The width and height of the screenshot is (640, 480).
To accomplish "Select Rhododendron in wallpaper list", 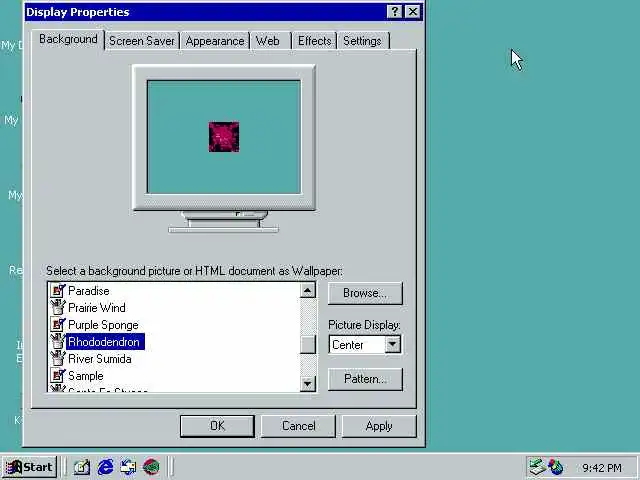I will click(104, 342).
